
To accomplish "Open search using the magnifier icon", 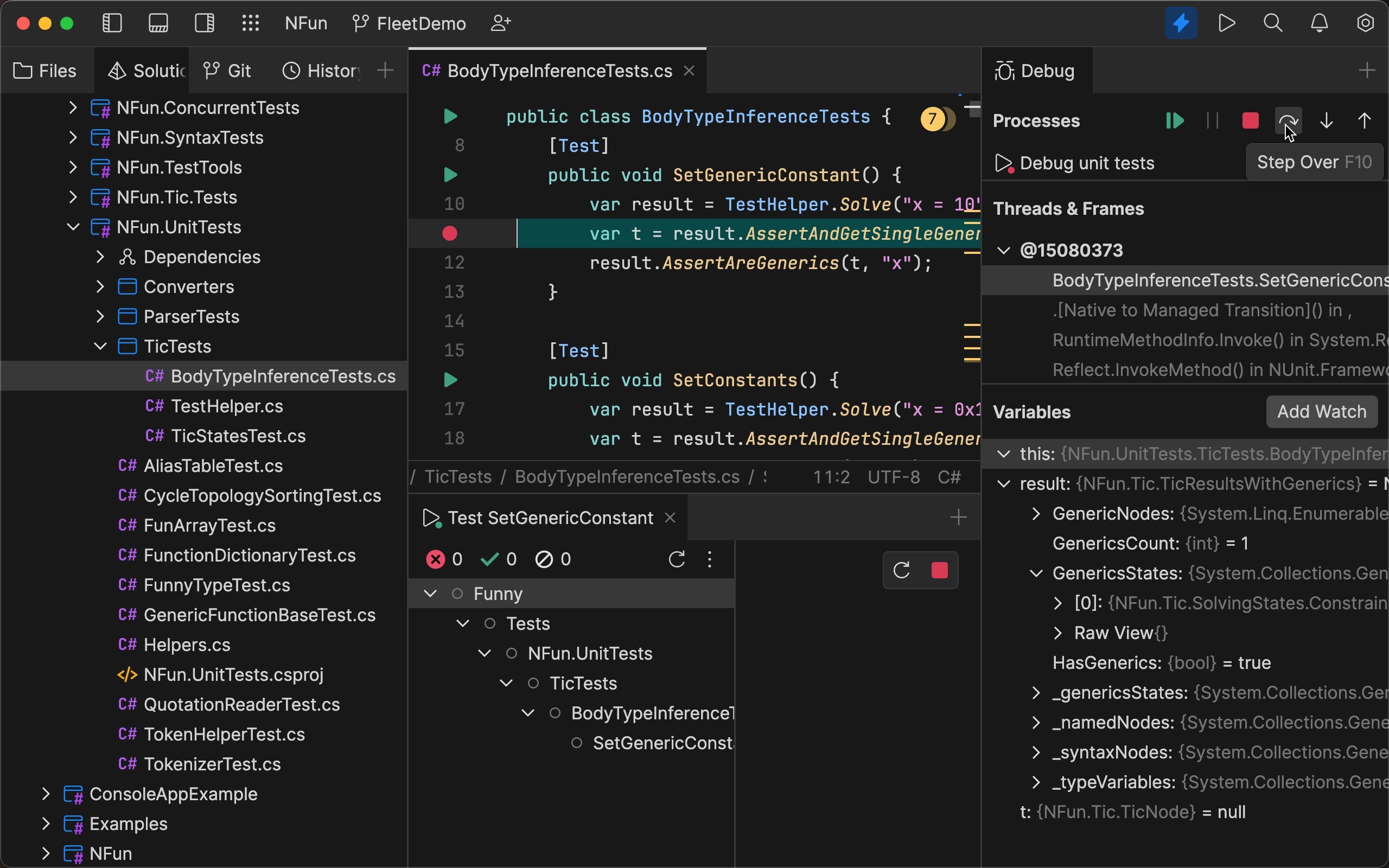I will [x=1272, y=23].
